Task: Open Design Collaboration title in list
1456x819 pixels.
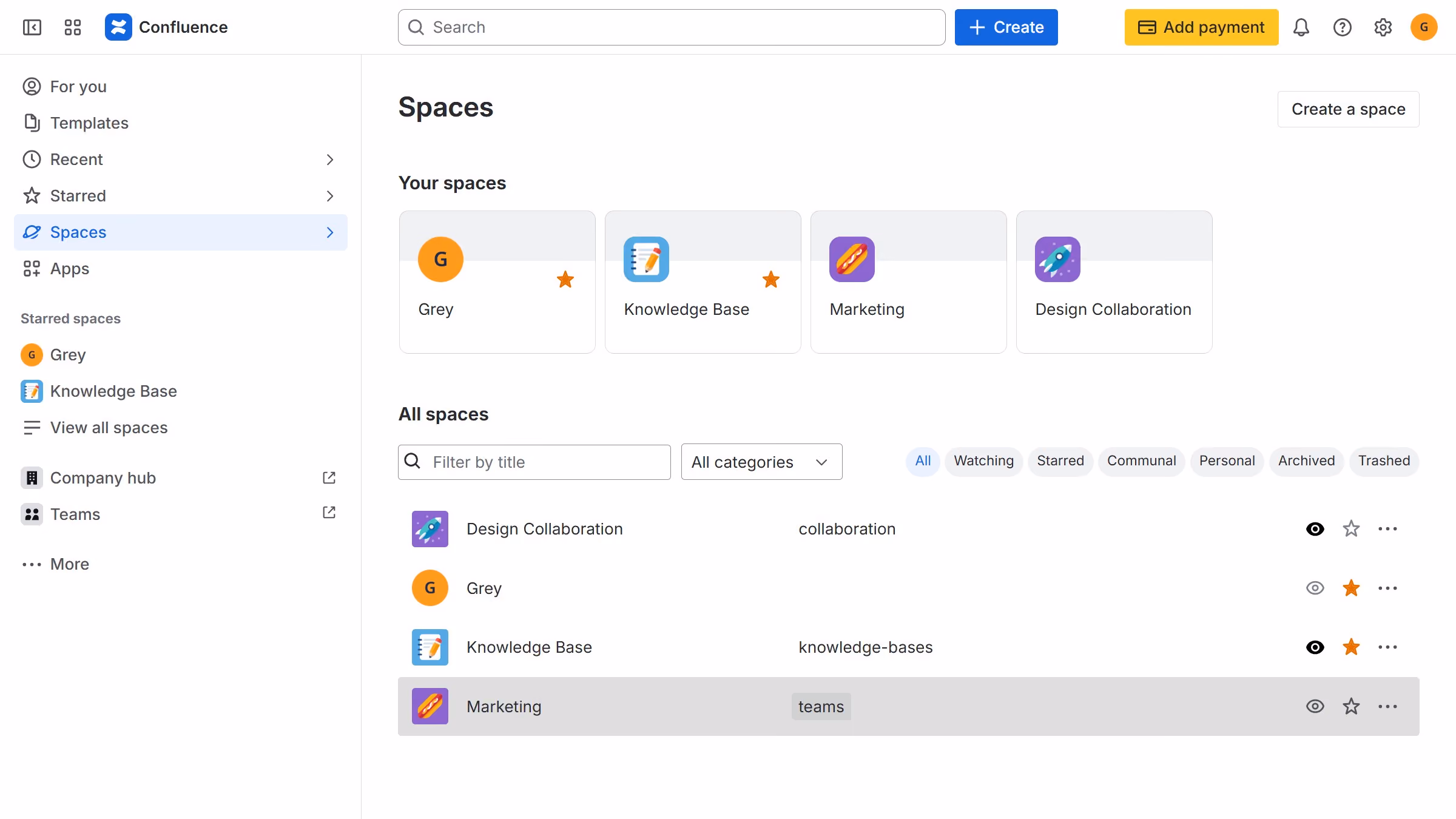Action: pyautogui.click(x=544, y=529)
